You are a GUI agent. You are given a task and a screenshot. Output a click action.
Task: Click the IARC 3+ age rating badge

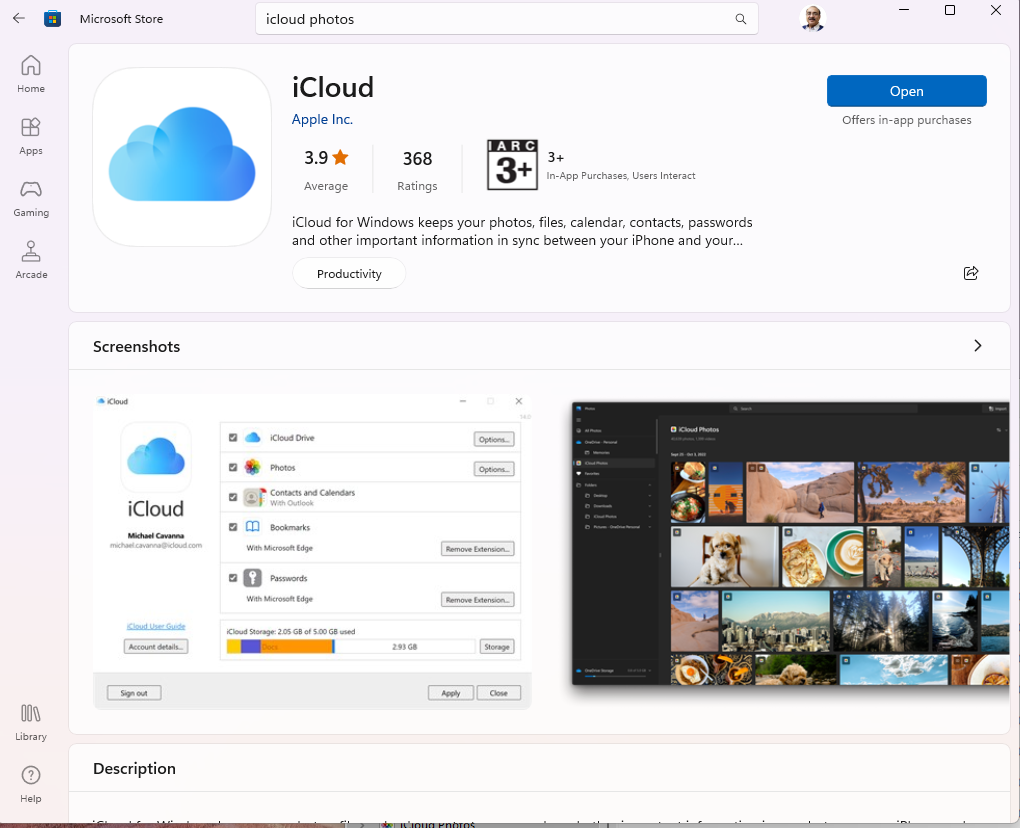tap(512, 165)
